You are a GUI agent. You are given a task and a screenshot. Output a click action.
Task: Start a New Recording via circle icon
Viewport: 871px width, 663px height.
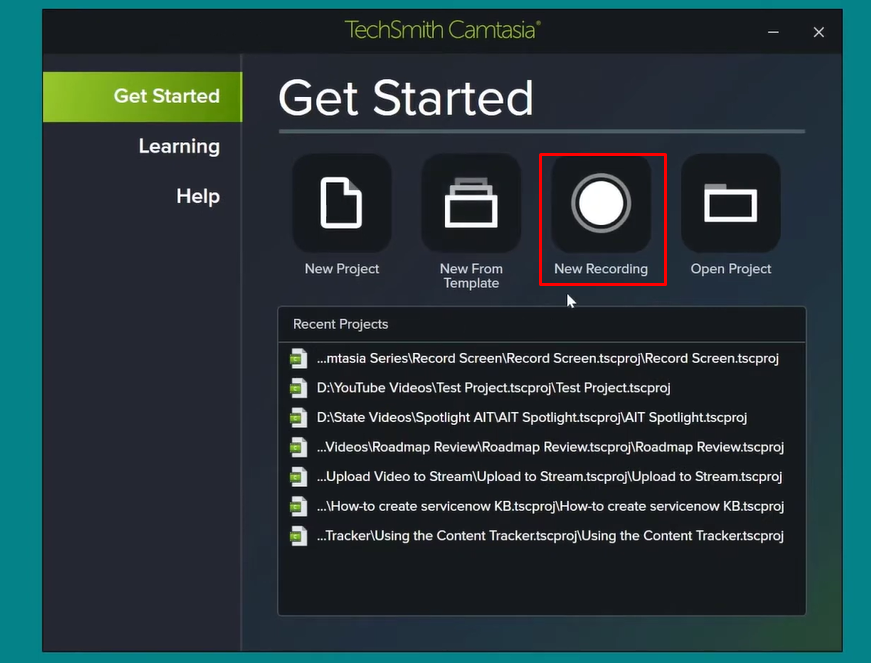coord(601,203)
